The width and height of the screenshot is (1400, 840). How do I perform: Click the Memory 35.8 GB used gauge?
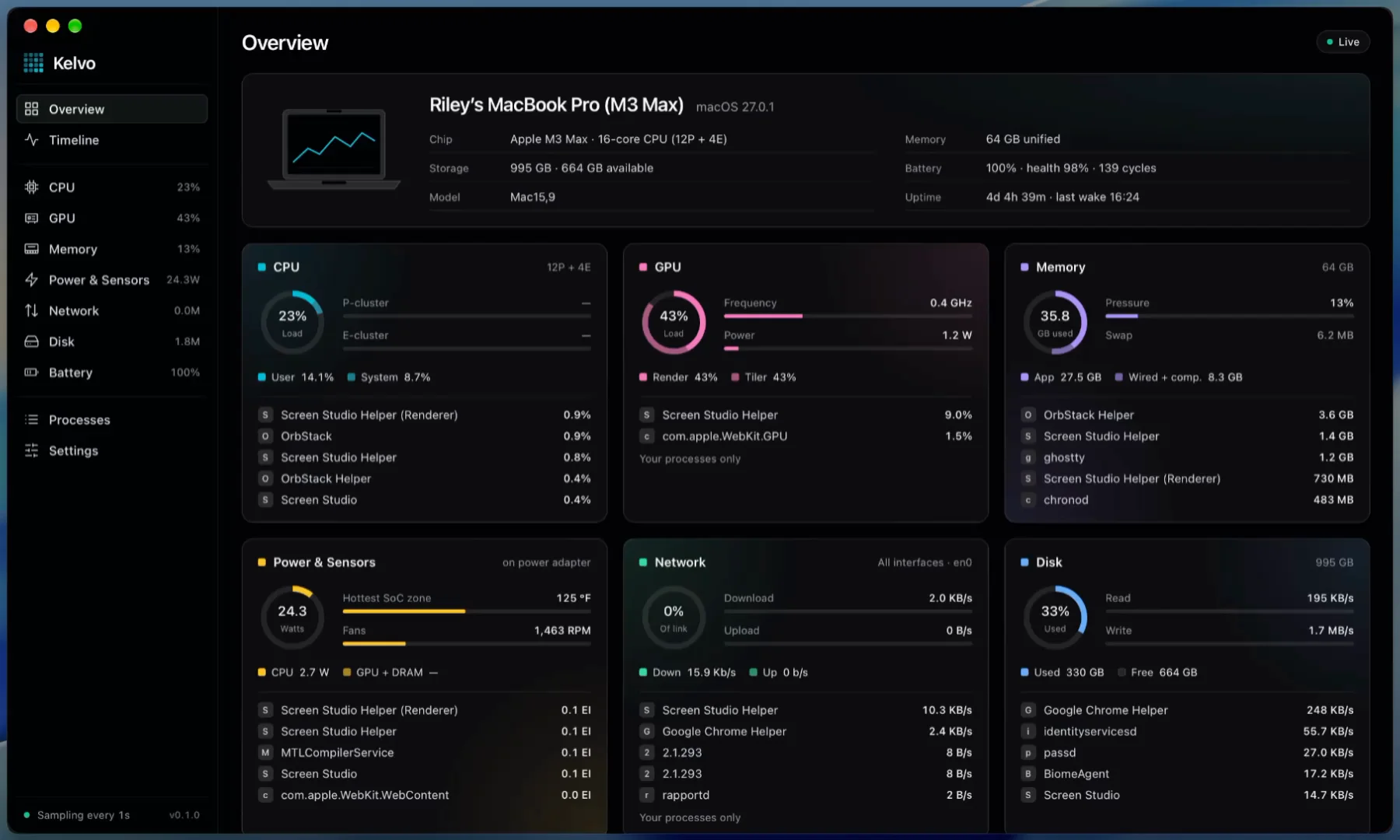click(1055, 322)
